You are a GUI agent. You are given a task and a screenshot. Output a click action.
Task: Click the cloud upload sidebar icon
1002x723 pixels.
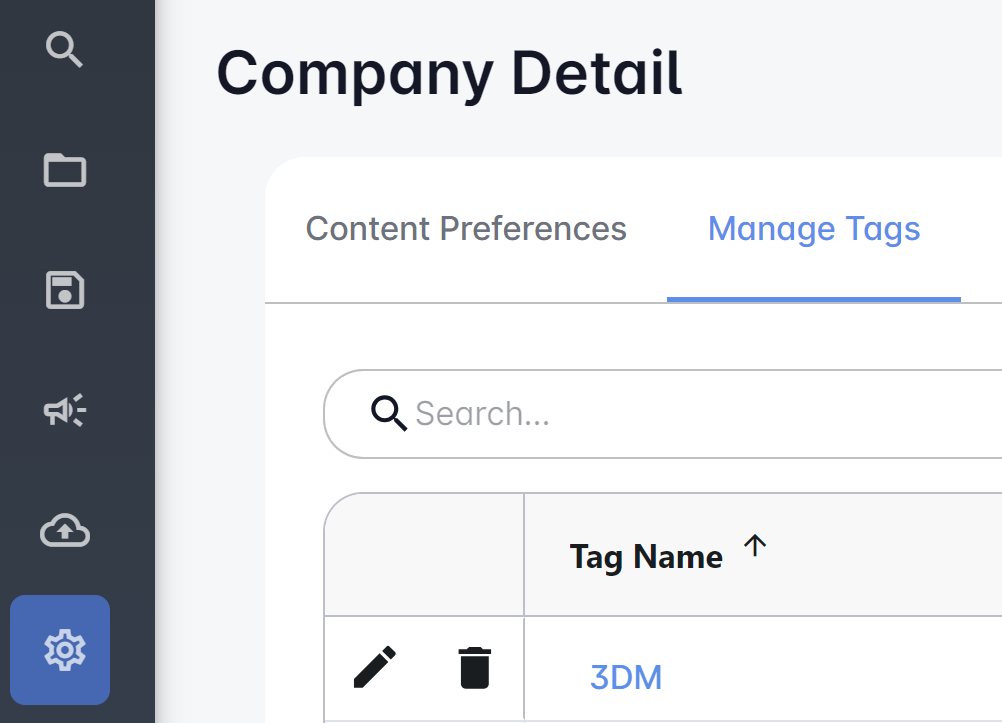click(x=65, y=531)
